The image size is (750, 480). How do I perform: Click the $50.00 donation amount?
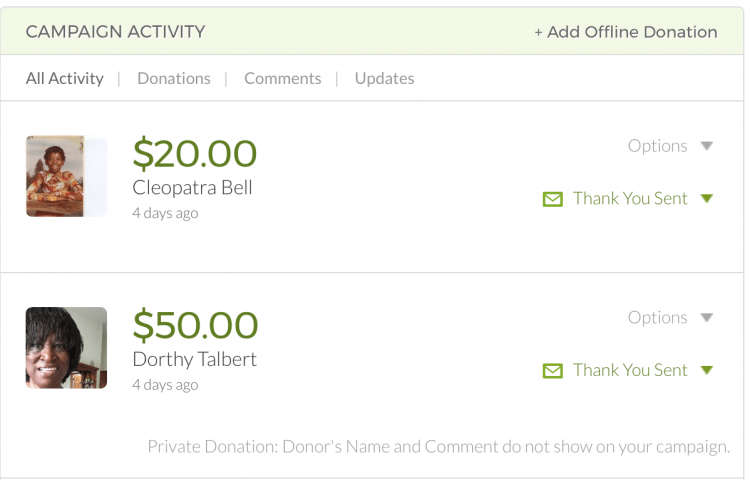195,326
